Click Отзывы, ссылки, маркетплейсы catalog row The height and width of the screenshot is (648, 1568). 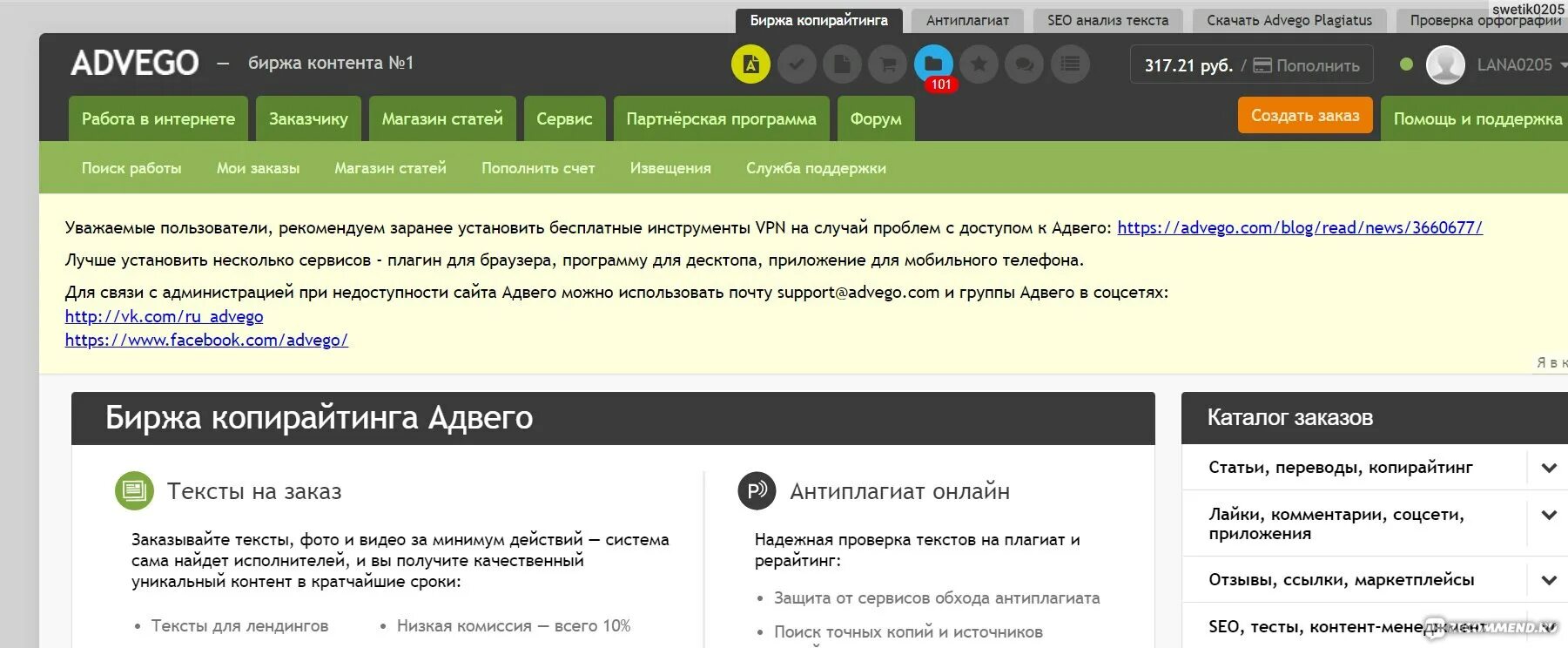[x=1375, y=580]
